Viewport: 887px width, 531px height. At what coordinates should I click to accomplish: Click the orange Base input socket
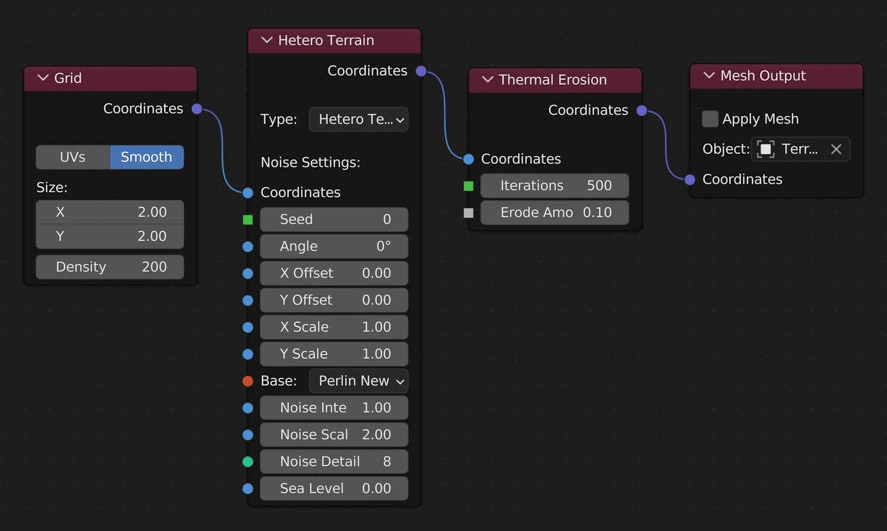click(x=248, y=381)
